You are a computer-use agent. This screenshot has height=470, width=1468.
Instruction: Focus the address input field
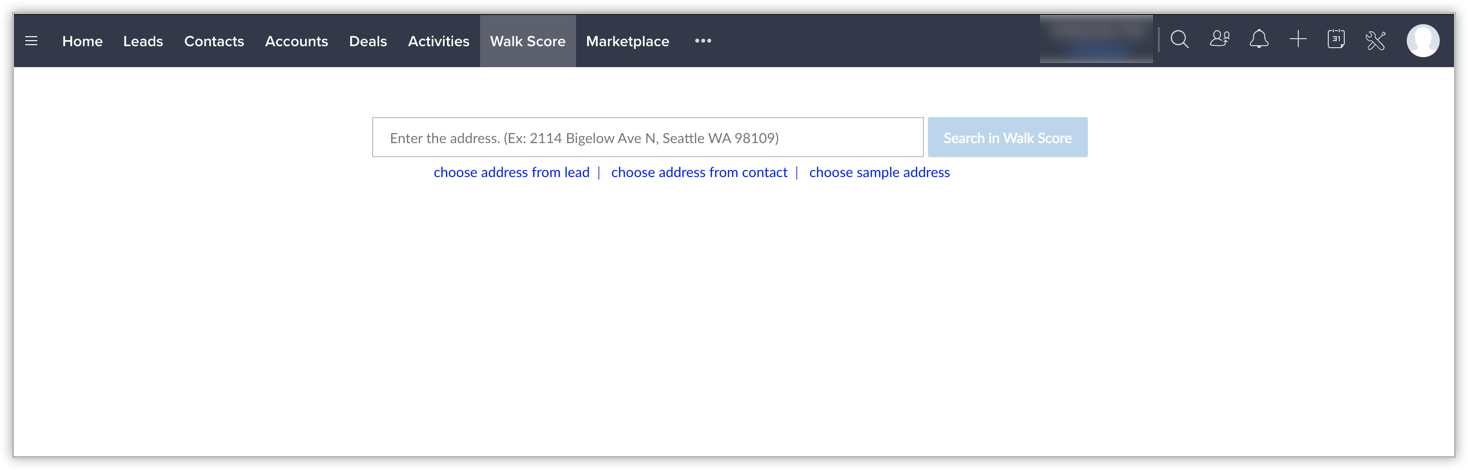tap(647, 138)
